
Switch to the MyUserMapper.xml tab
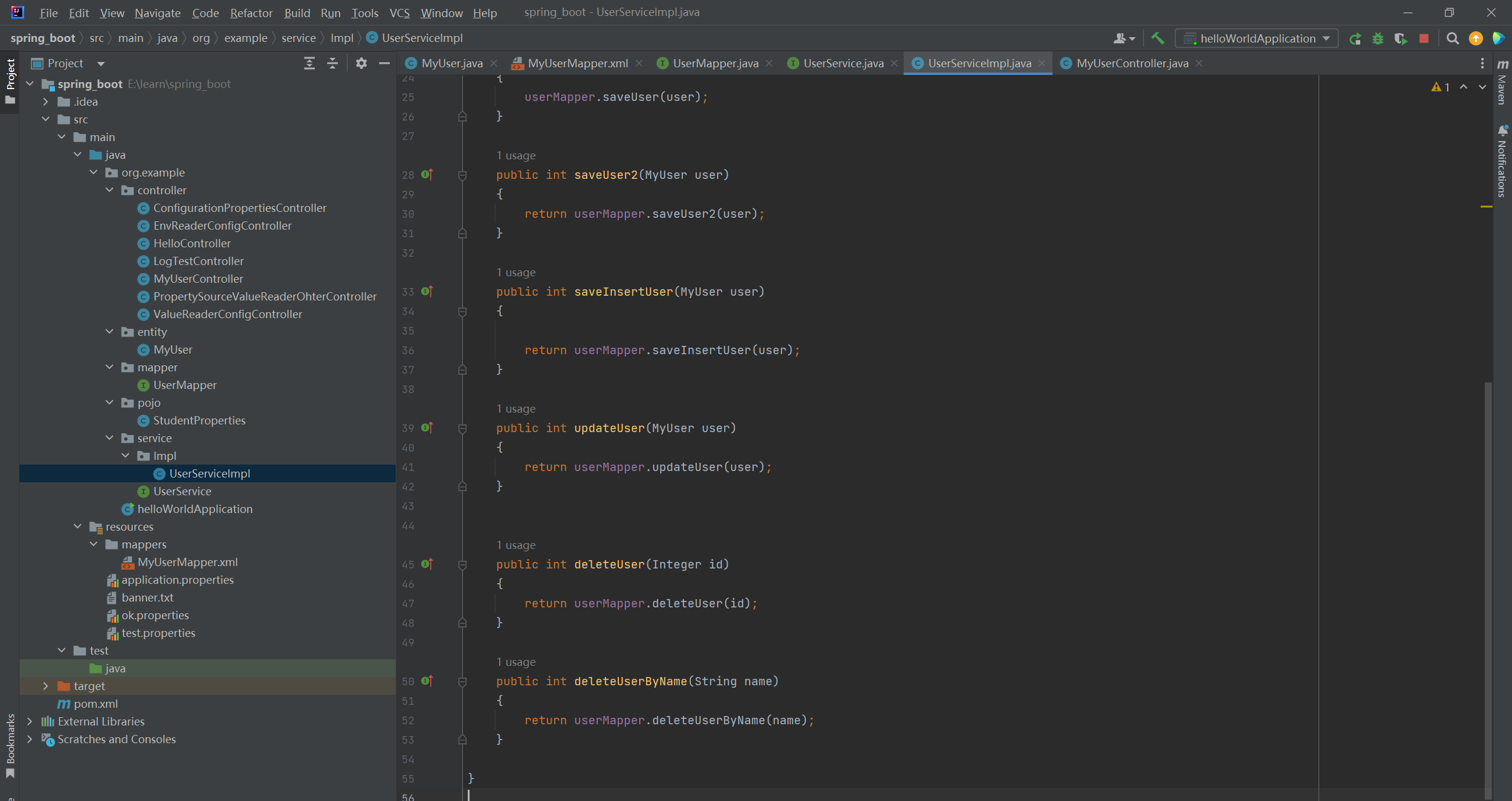(577, 63)
